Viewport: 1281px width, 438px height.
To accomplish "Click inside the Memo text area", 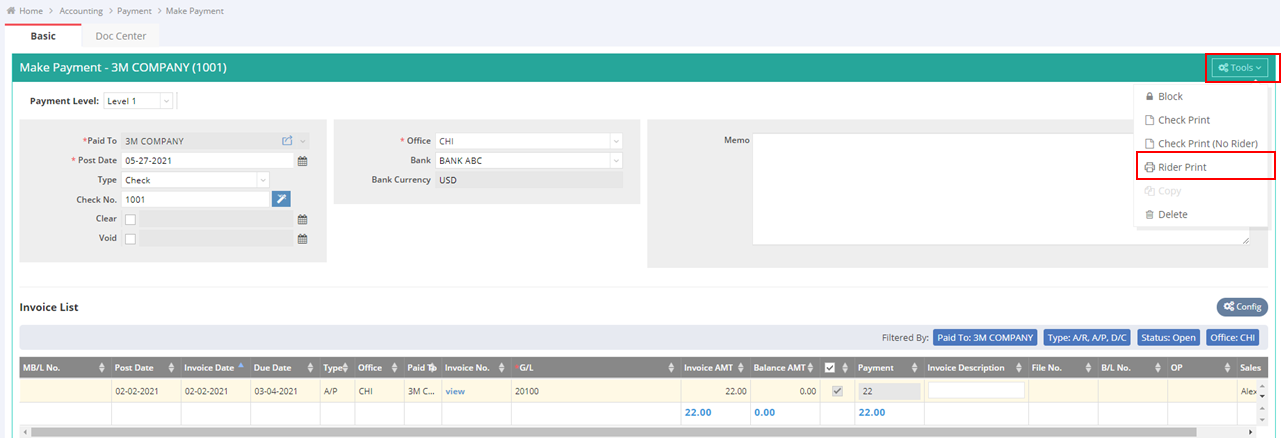I will 1000,188.
